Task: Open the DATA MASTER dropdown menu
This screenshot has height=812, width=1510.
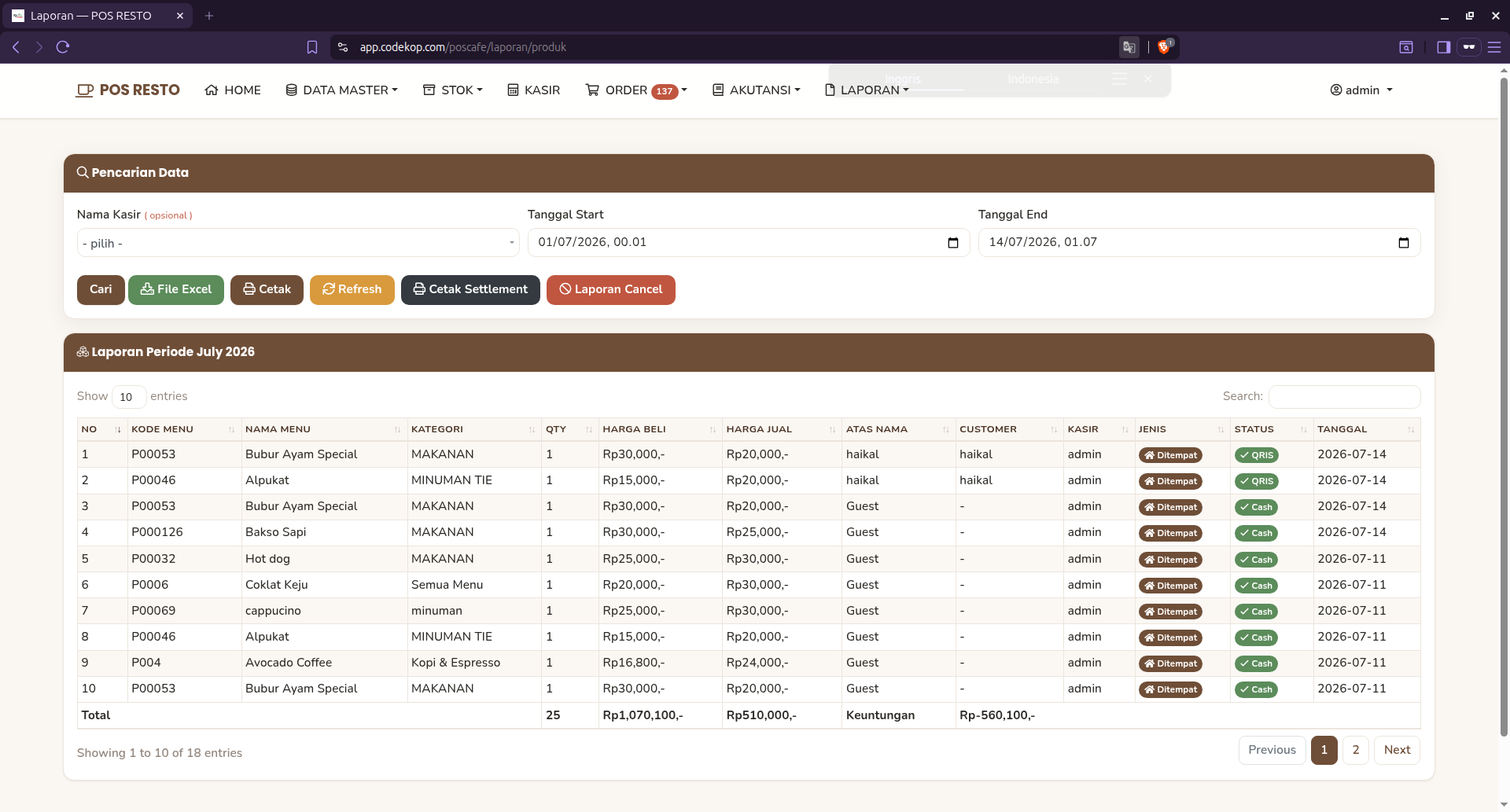Action: tap(342, 90)
